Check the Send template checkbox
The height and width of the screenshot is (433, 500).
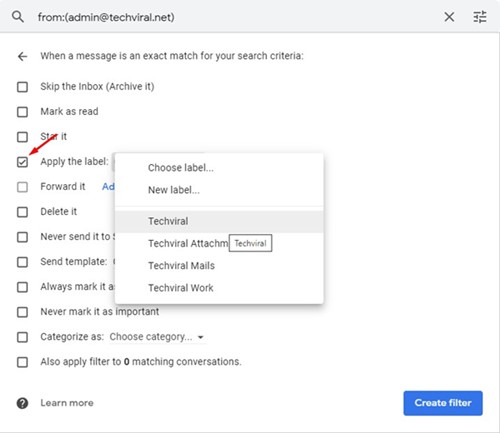pos(22,262)
